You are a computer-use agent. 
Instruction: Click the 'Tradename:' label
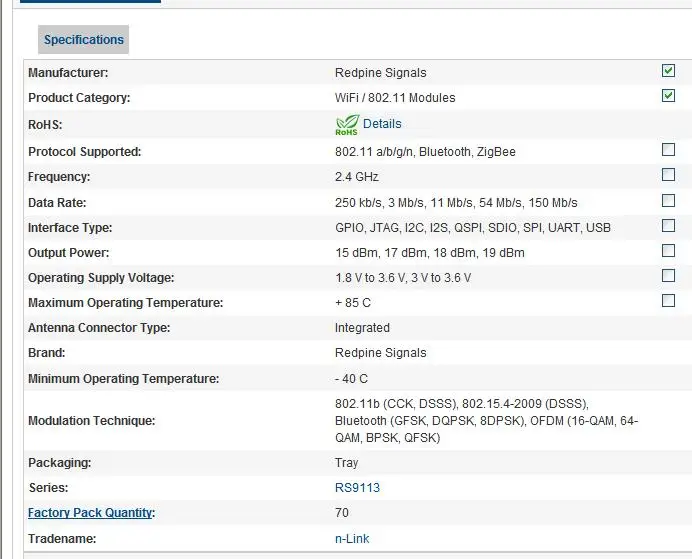(x=62, y=539)
